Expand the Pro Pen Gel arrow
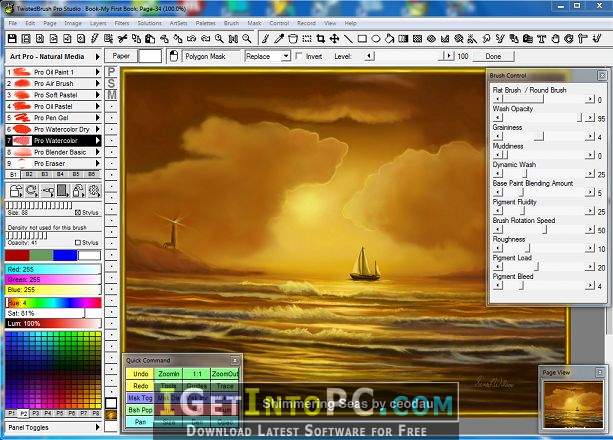The image size is (613, 440). tap(98, 118)
